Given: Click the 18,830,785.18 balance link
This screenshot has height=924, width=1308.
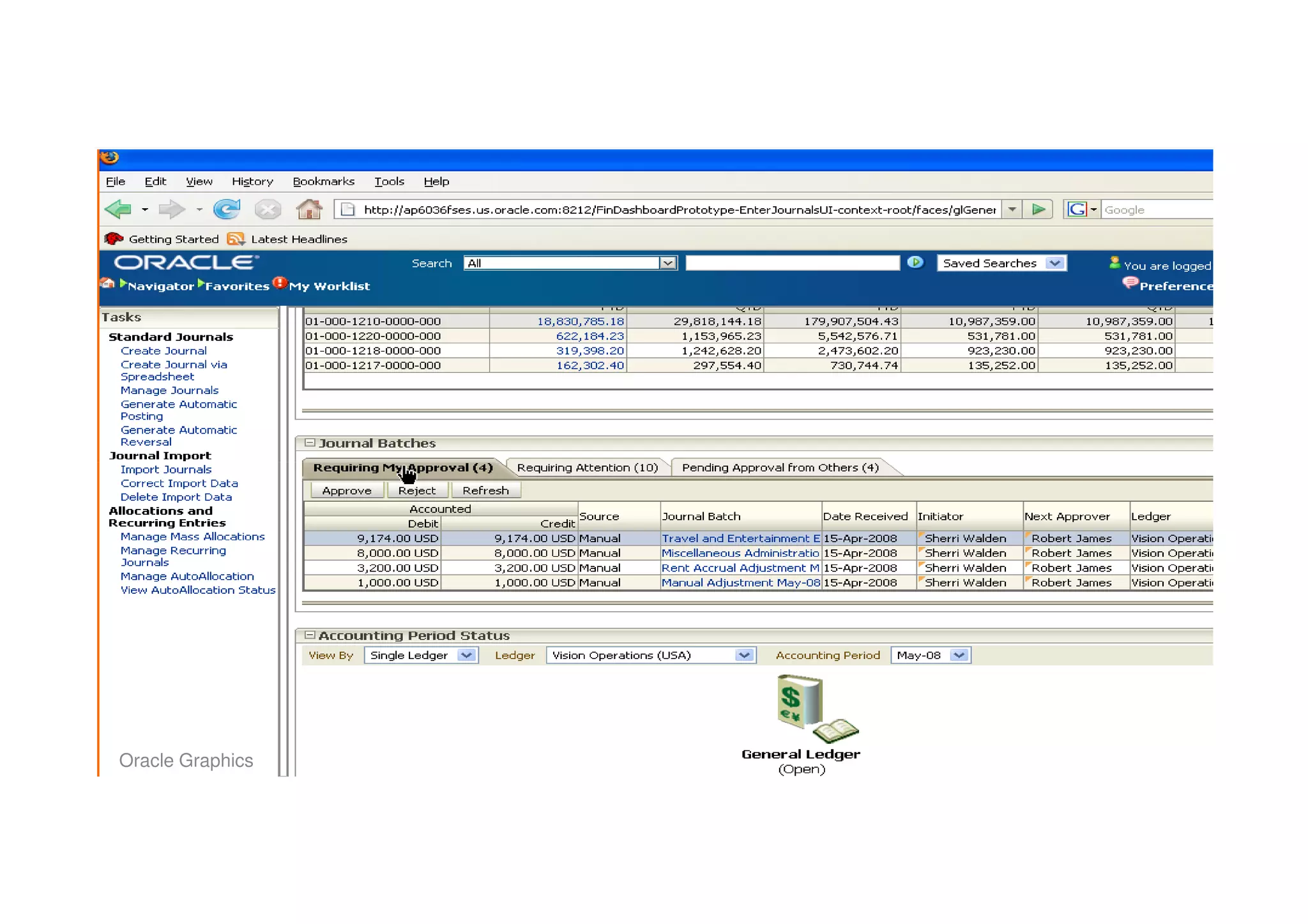Looking at the screenshot, I should 580,321.
